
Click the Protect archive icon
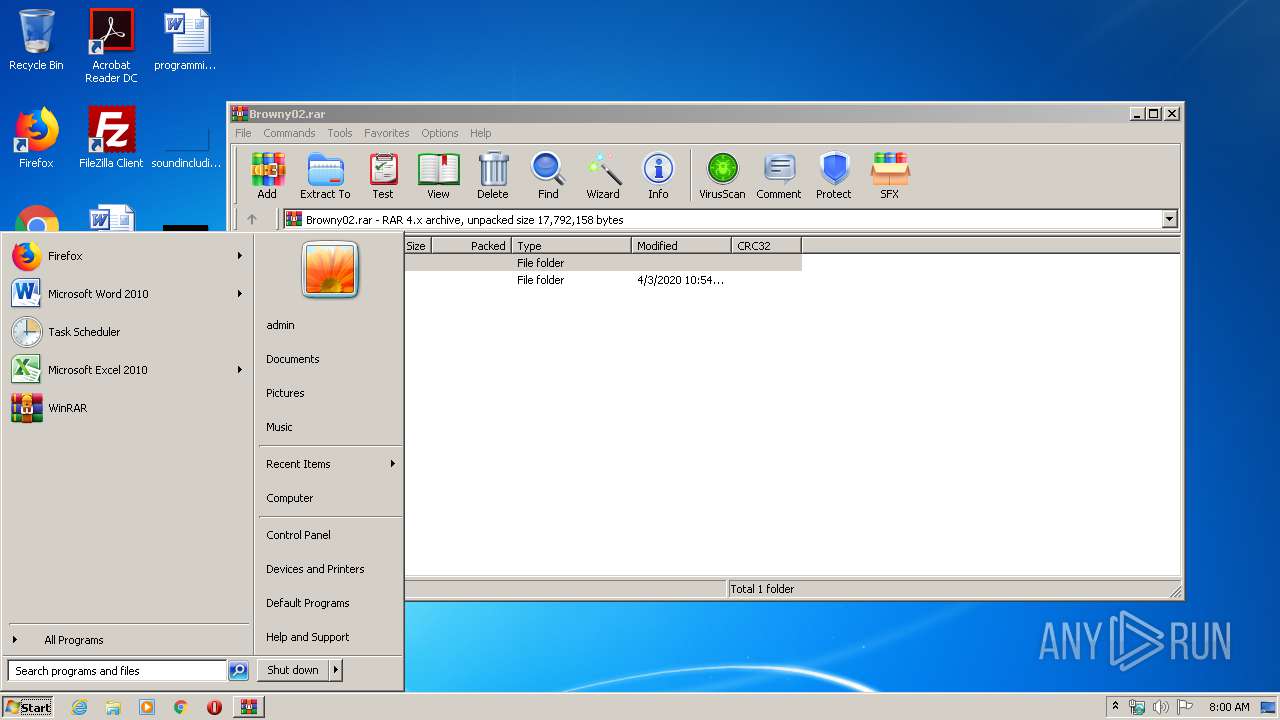click(834, 176)
